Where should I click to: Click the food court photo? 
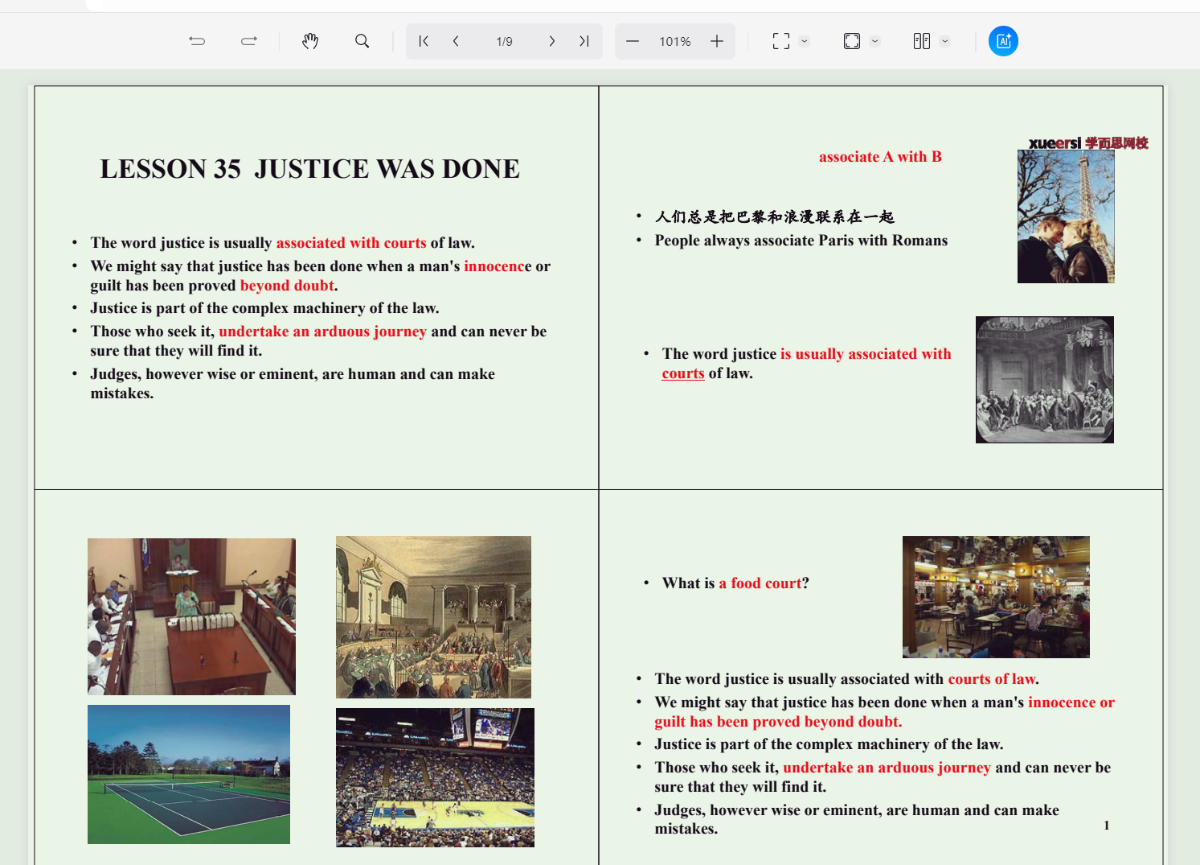click(x=996, y=597)
